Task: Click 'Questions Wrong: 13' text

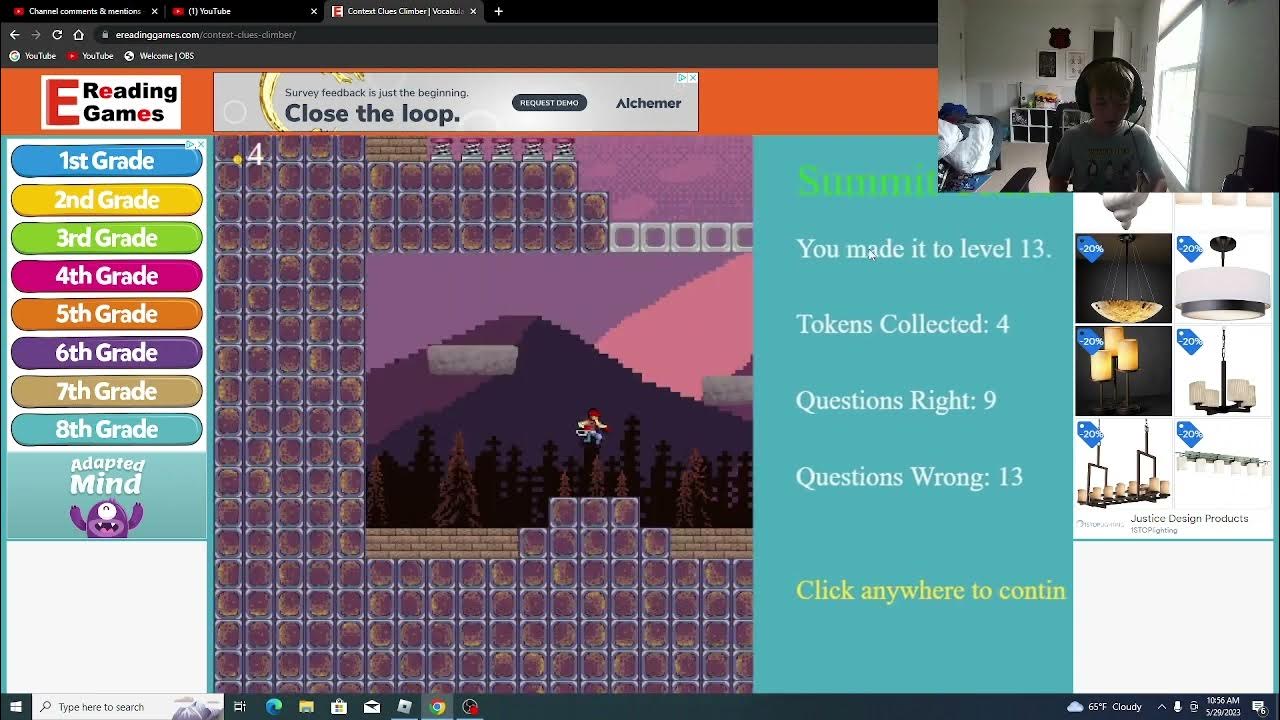Action: 909,477
